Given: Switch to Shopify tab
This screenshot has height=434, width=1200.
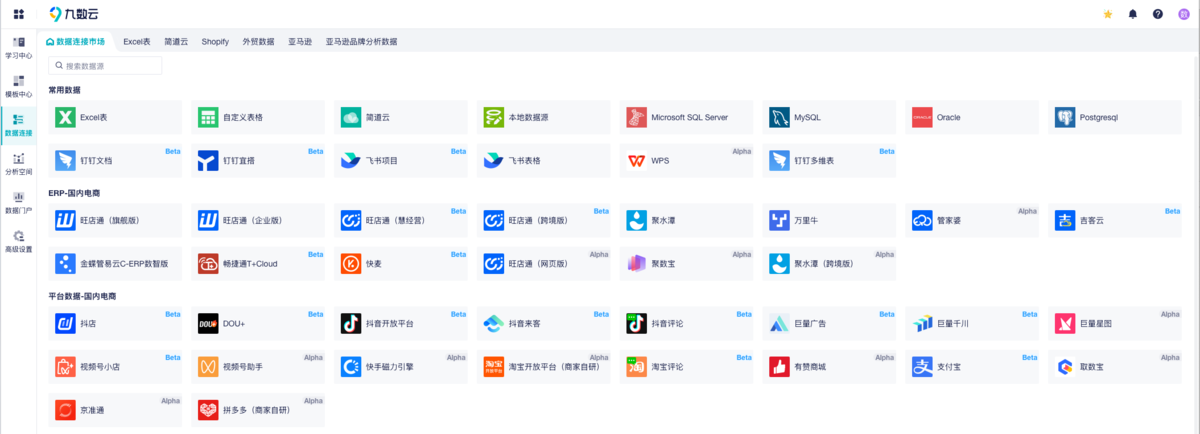Looking at the screenshot, I should click(x=215, y=42).
